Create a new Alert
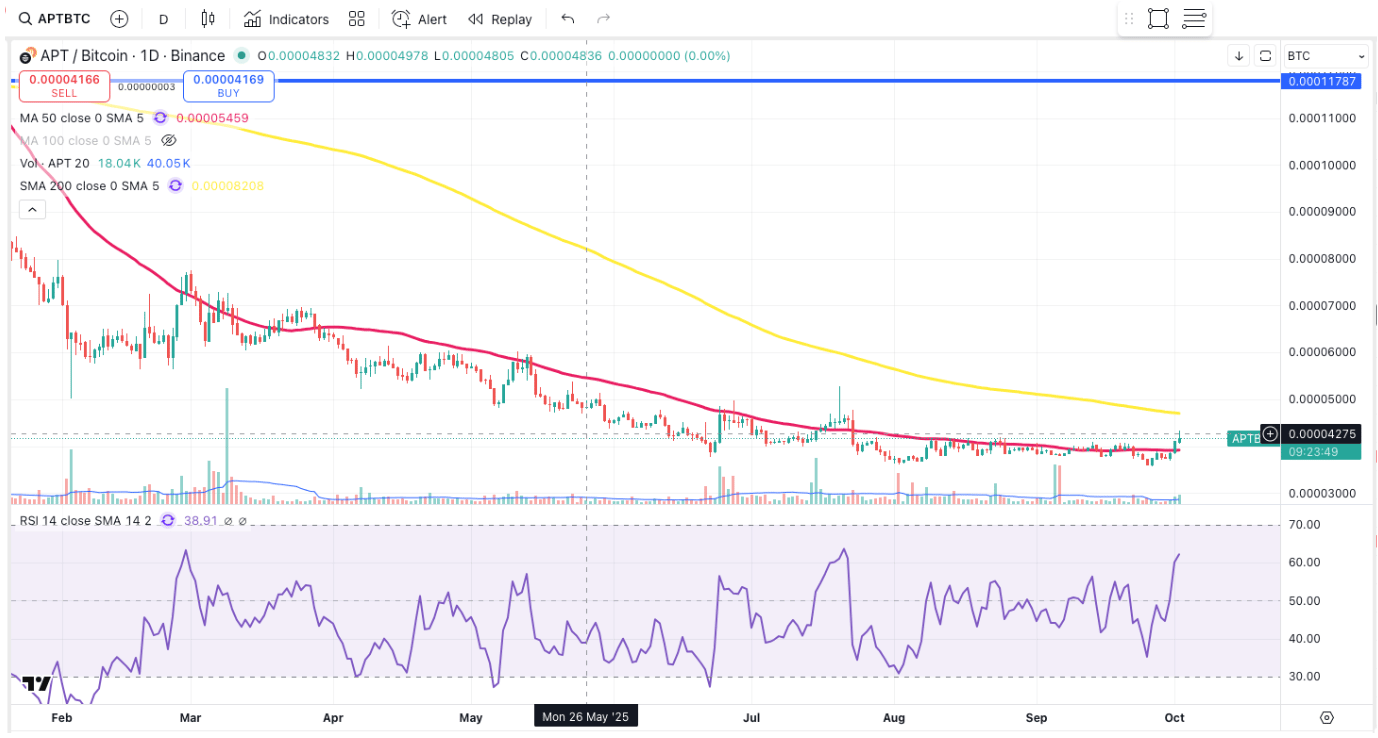Viewport: 1378px width, 738px height. (x=419, y=19)
